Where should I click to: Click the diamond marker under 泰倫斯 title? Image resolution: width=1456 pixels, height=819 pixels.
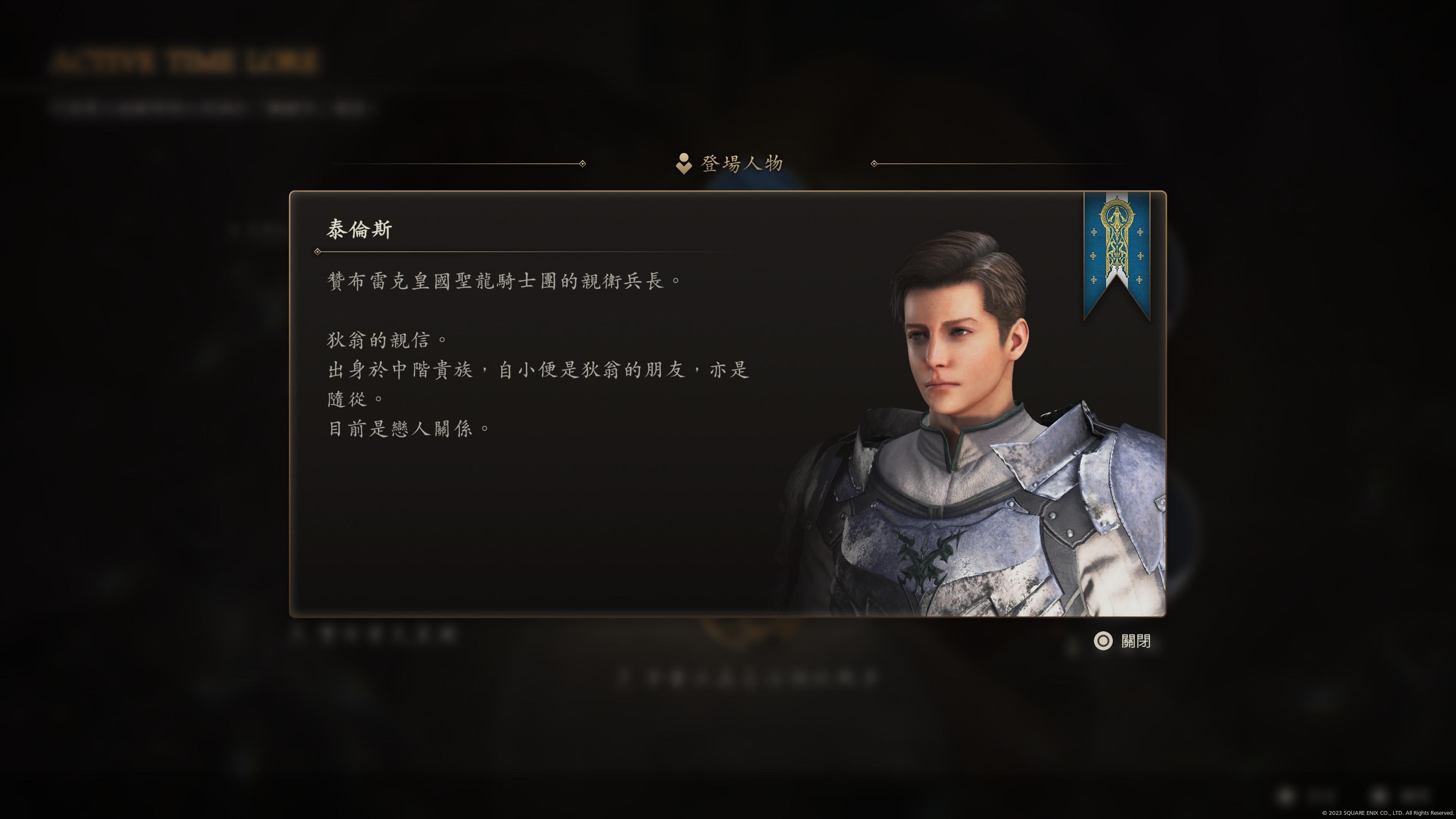click(x=318, y=251)
